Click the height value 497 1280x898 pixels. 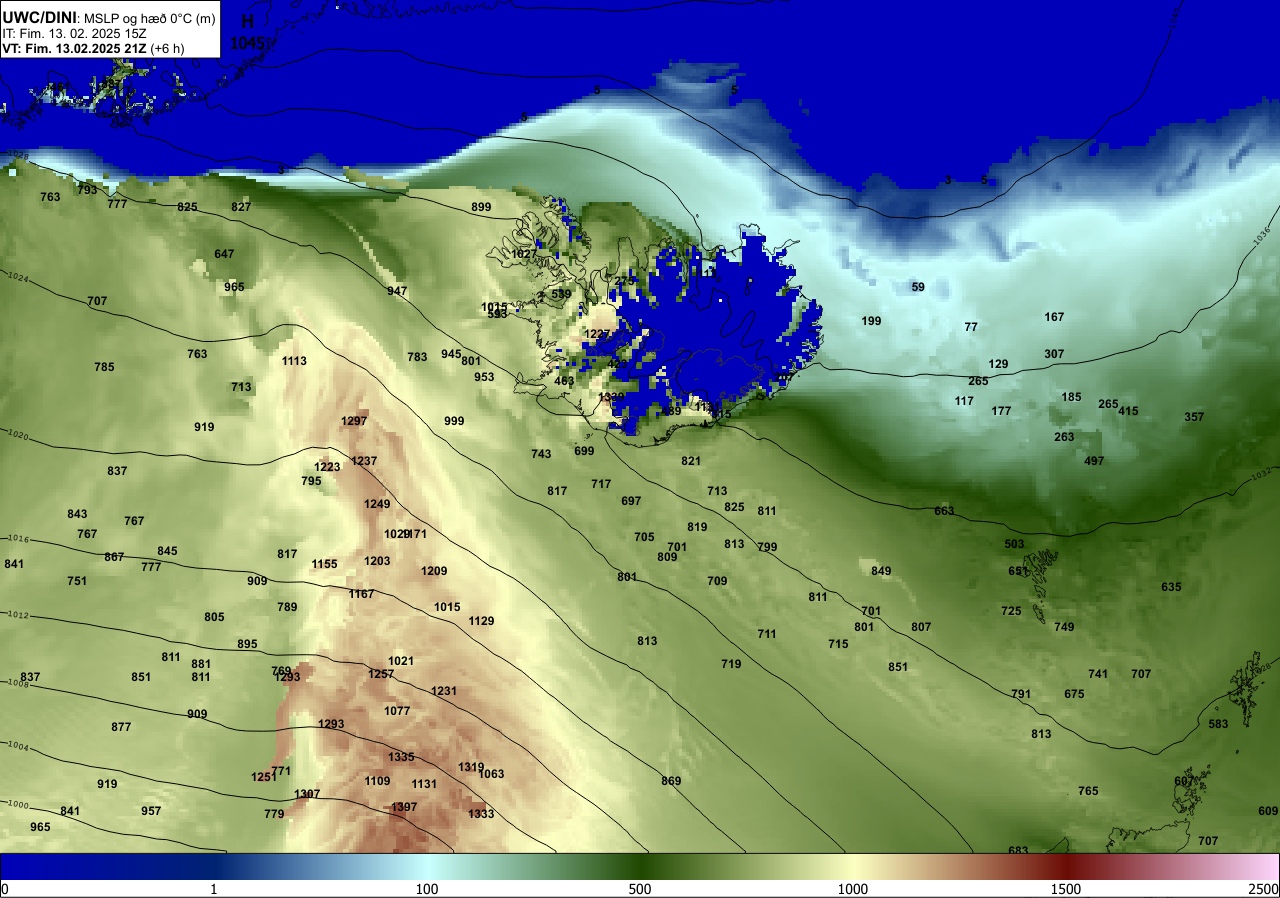[x=1094, y=461]
